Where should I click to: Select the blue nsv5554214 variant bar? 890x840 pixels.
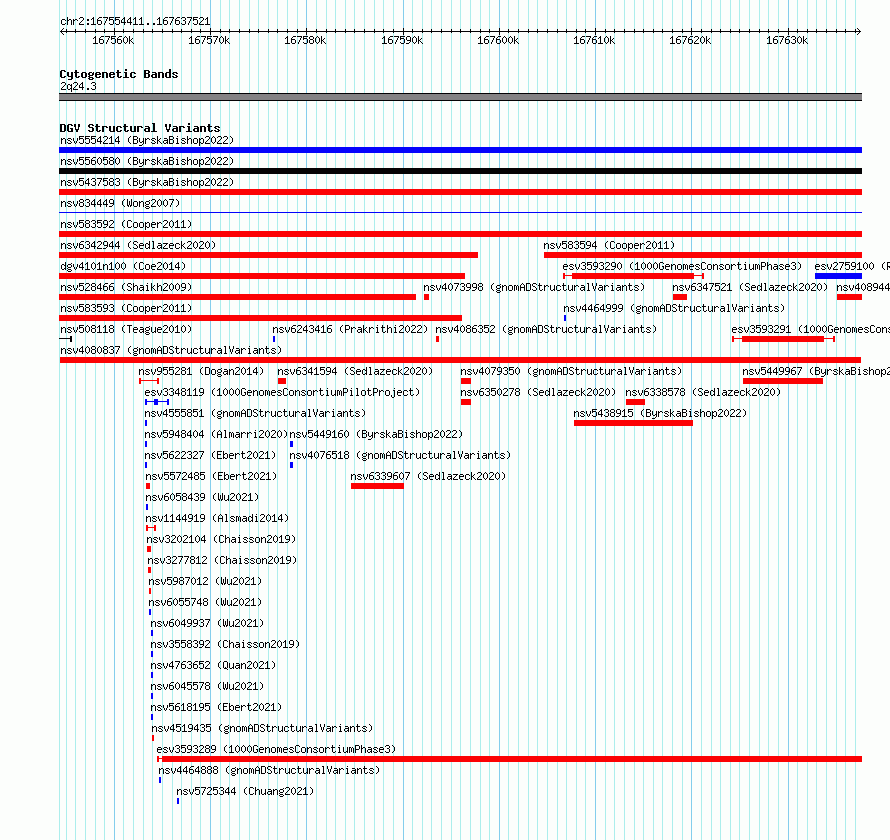click(x=460, y=150)
